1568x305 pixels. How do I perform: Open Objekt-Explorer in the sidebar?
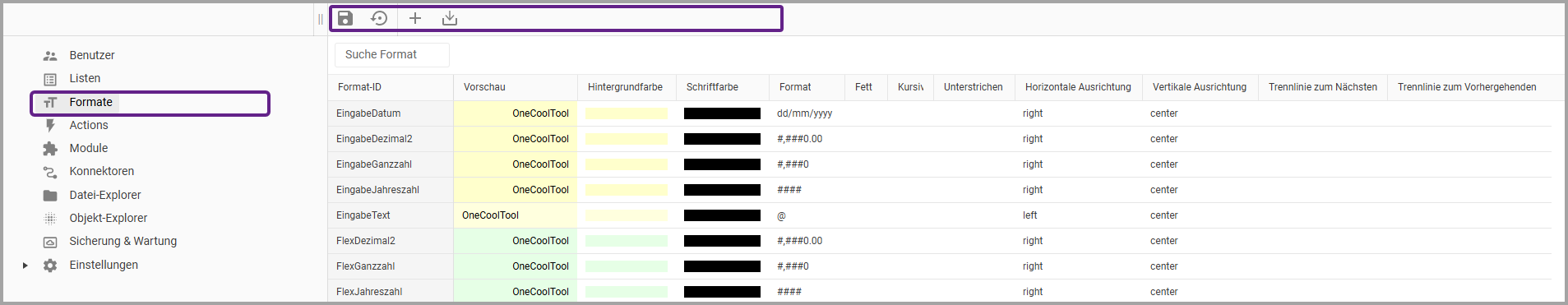[x=109, y=218]
